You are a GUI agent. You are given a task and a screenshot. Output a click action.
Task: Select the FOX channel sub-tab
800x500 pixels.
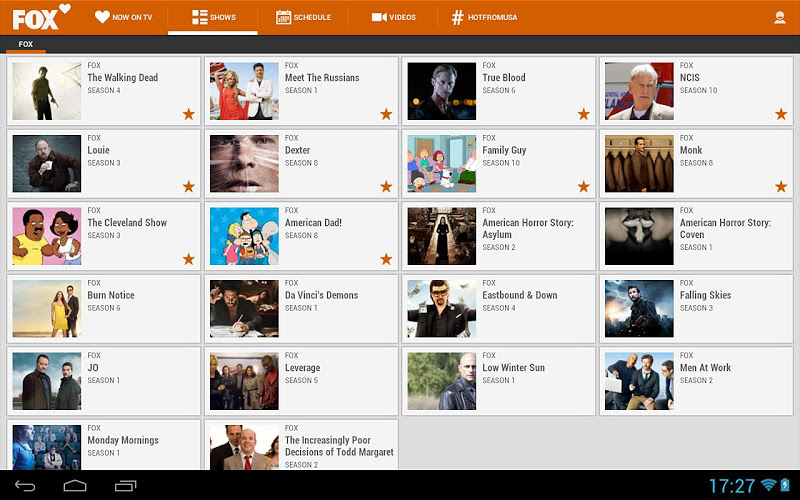point(26,44)
